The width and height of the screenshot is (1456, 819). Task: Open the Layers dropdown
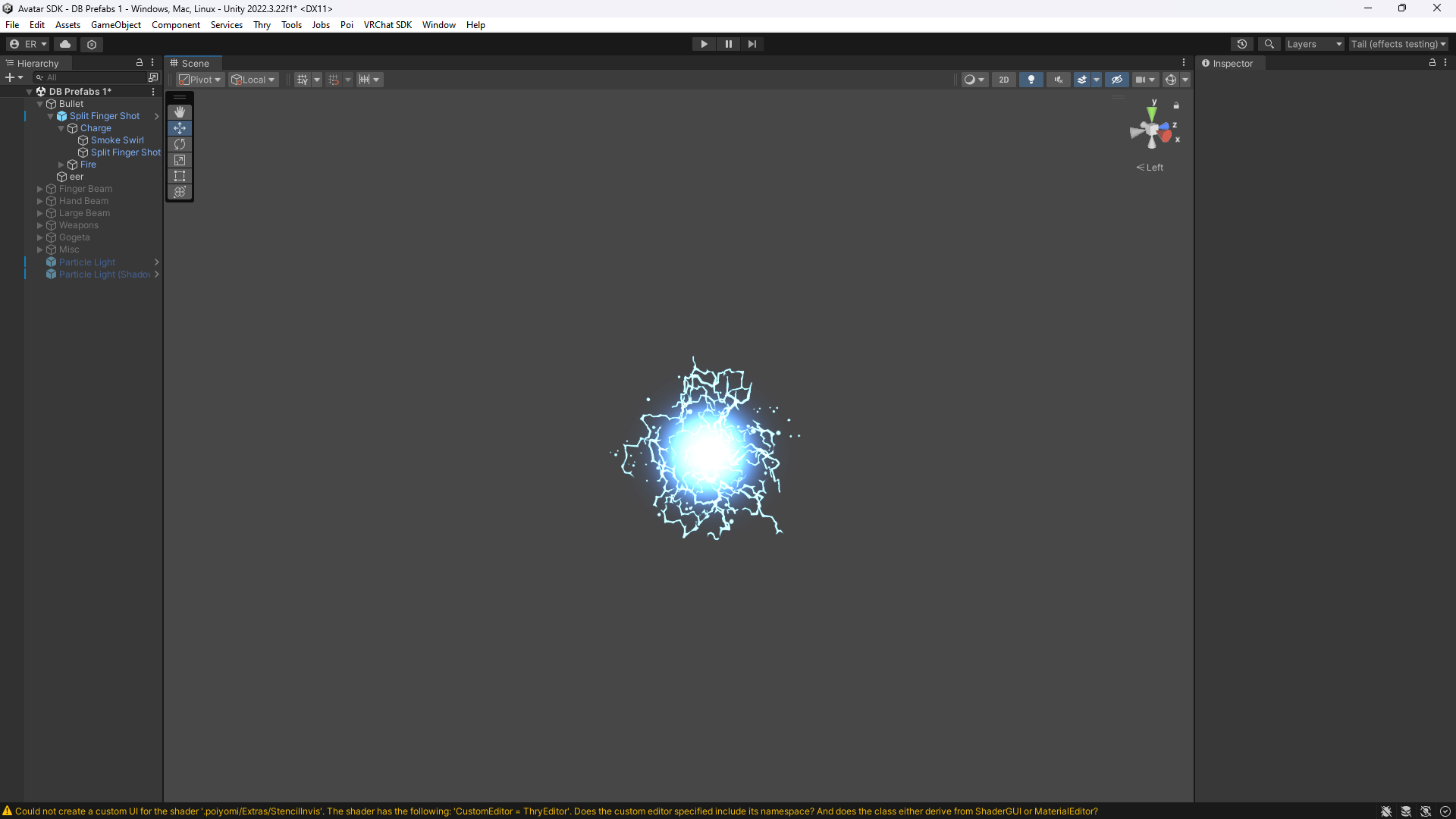tap(1314, 44)
